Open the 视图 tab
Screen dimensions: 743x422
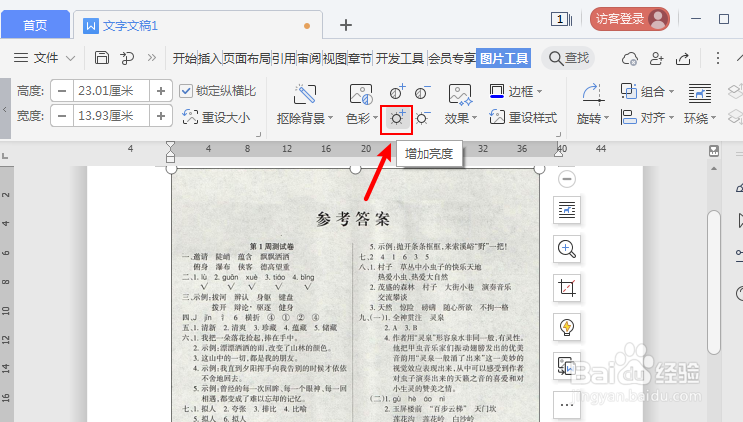pos(335,58)
